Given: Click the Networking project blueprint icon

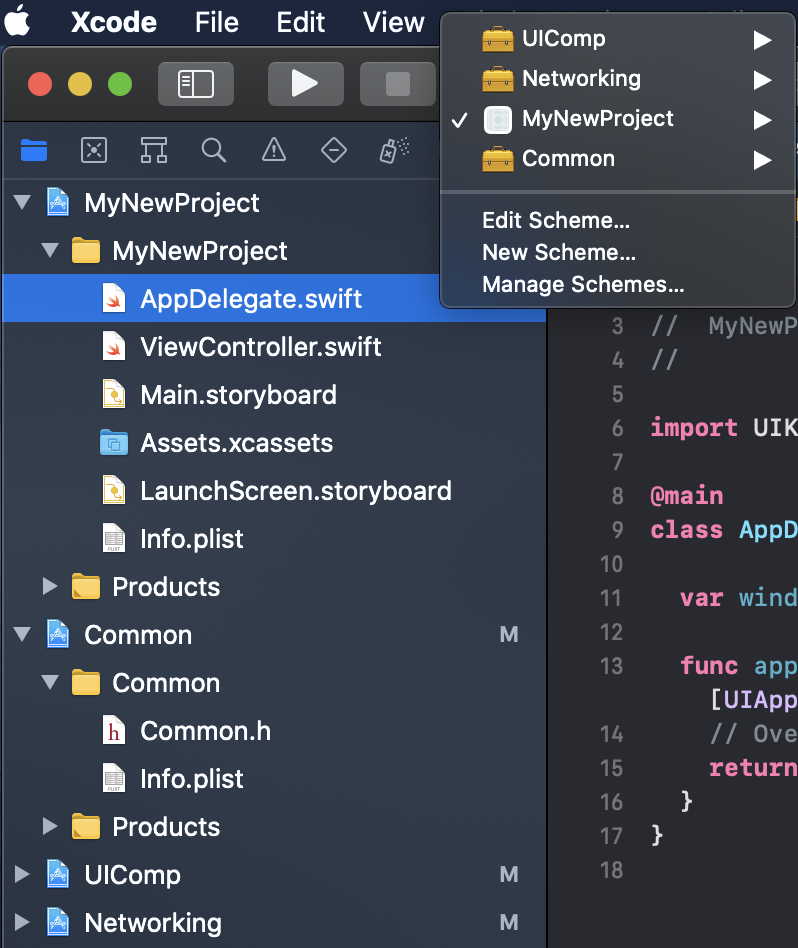Looking at the screenshot, I should pyautogui.click(x=58, y=922).
